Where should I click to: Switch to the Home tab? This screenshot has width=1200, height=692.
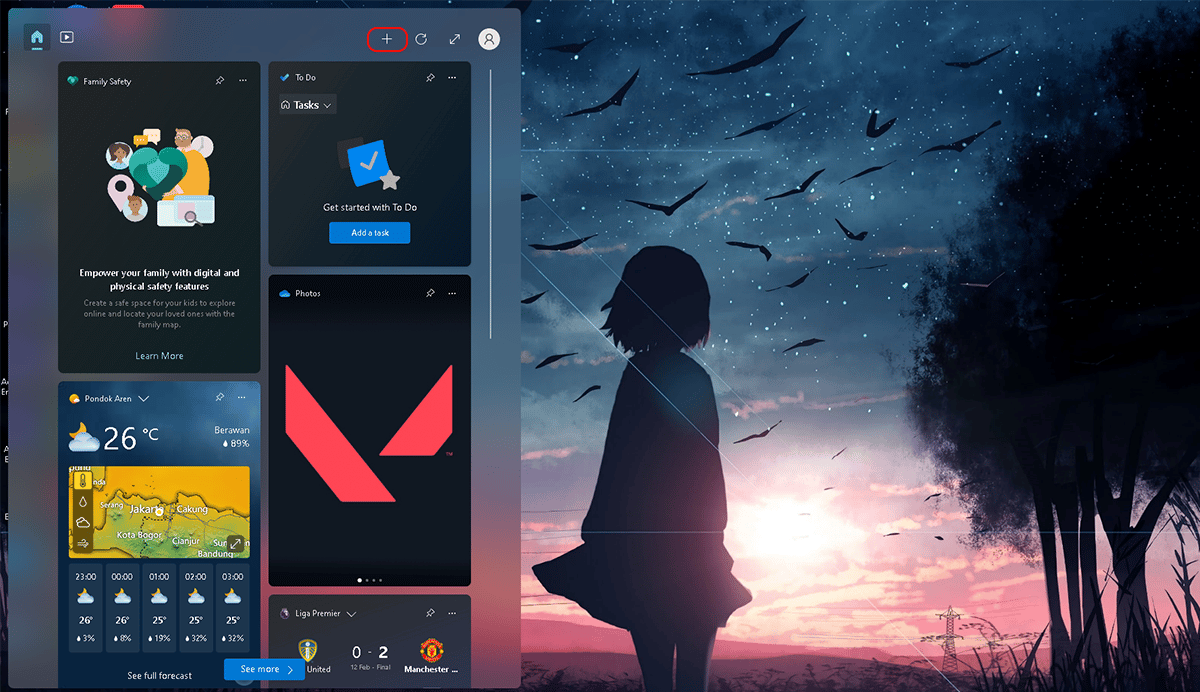(x=37, y=38)
